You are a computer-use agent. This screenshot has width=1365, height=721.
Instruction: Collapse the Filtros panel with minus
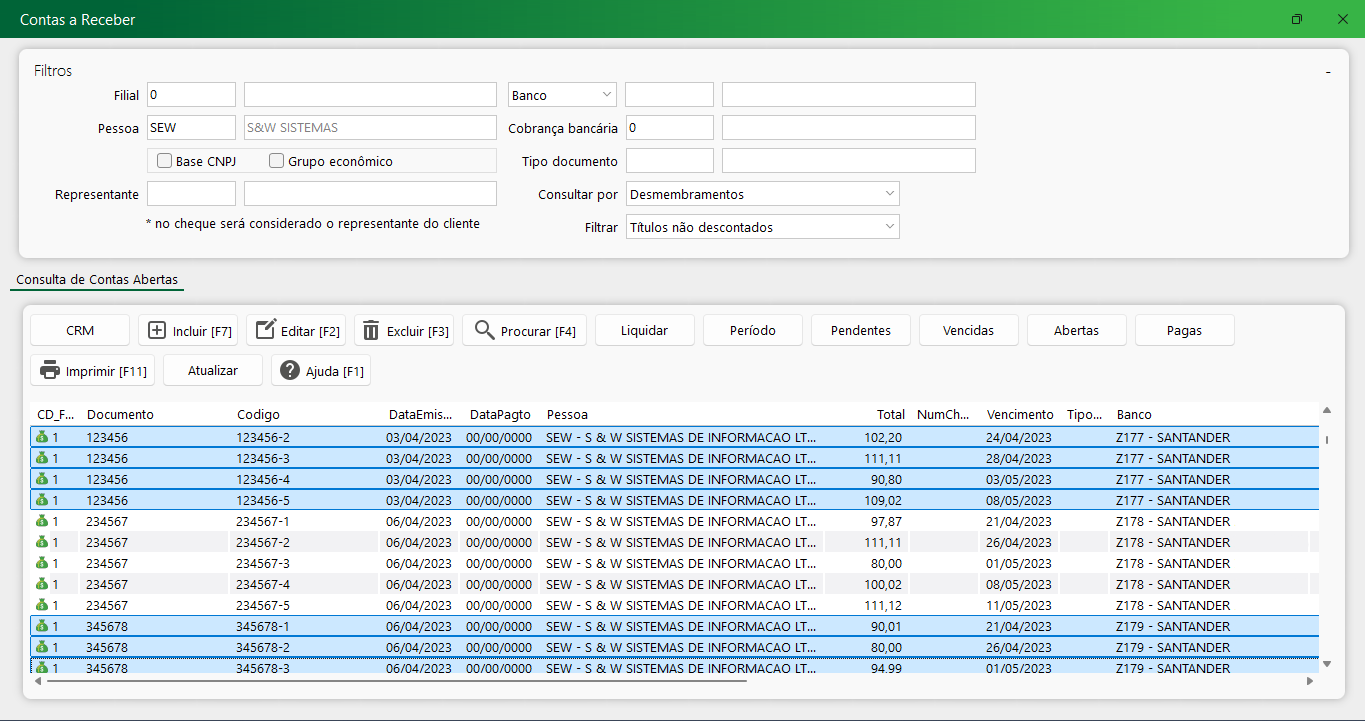[1327, 72]
